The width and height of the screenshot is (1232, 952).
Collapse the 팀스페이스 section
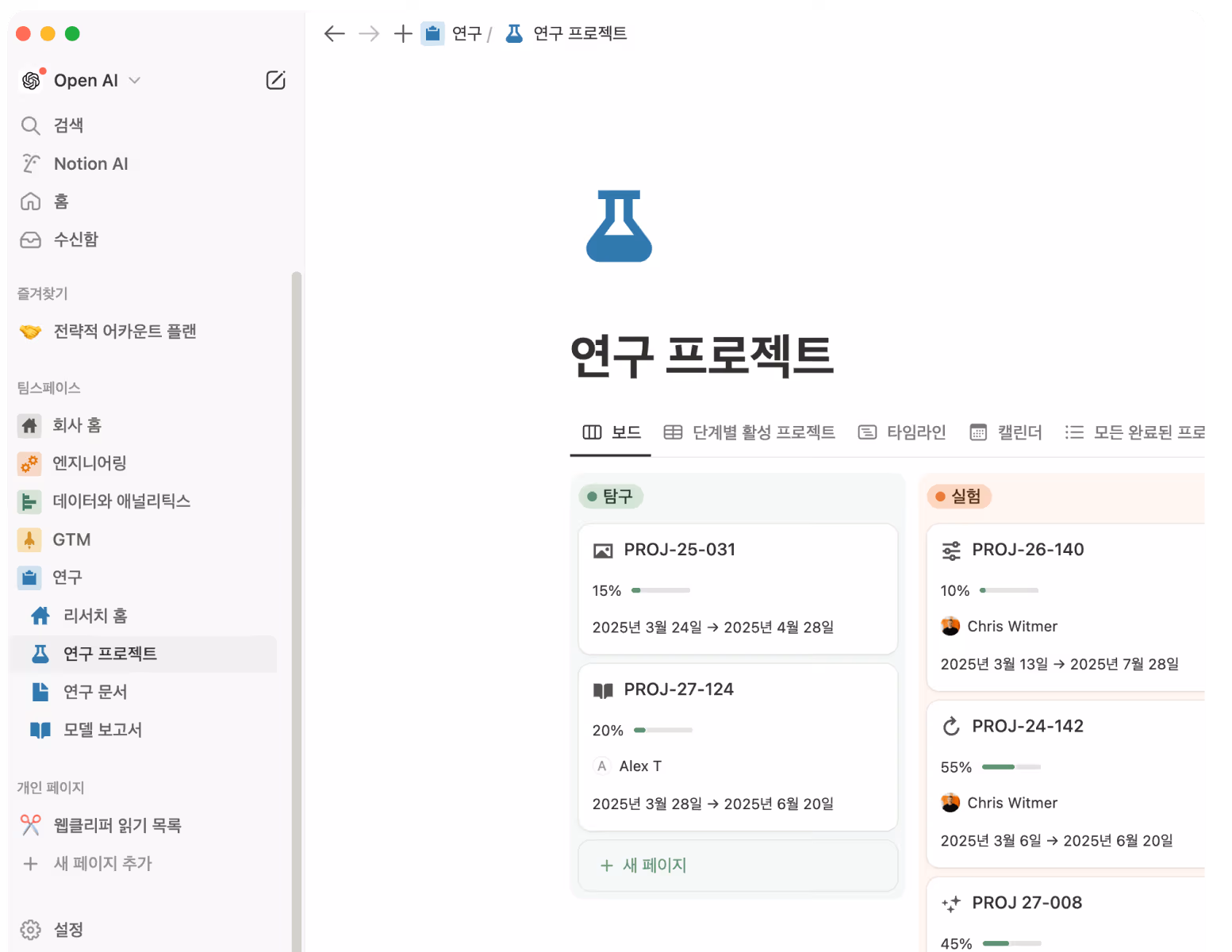(x=49, y=388)
